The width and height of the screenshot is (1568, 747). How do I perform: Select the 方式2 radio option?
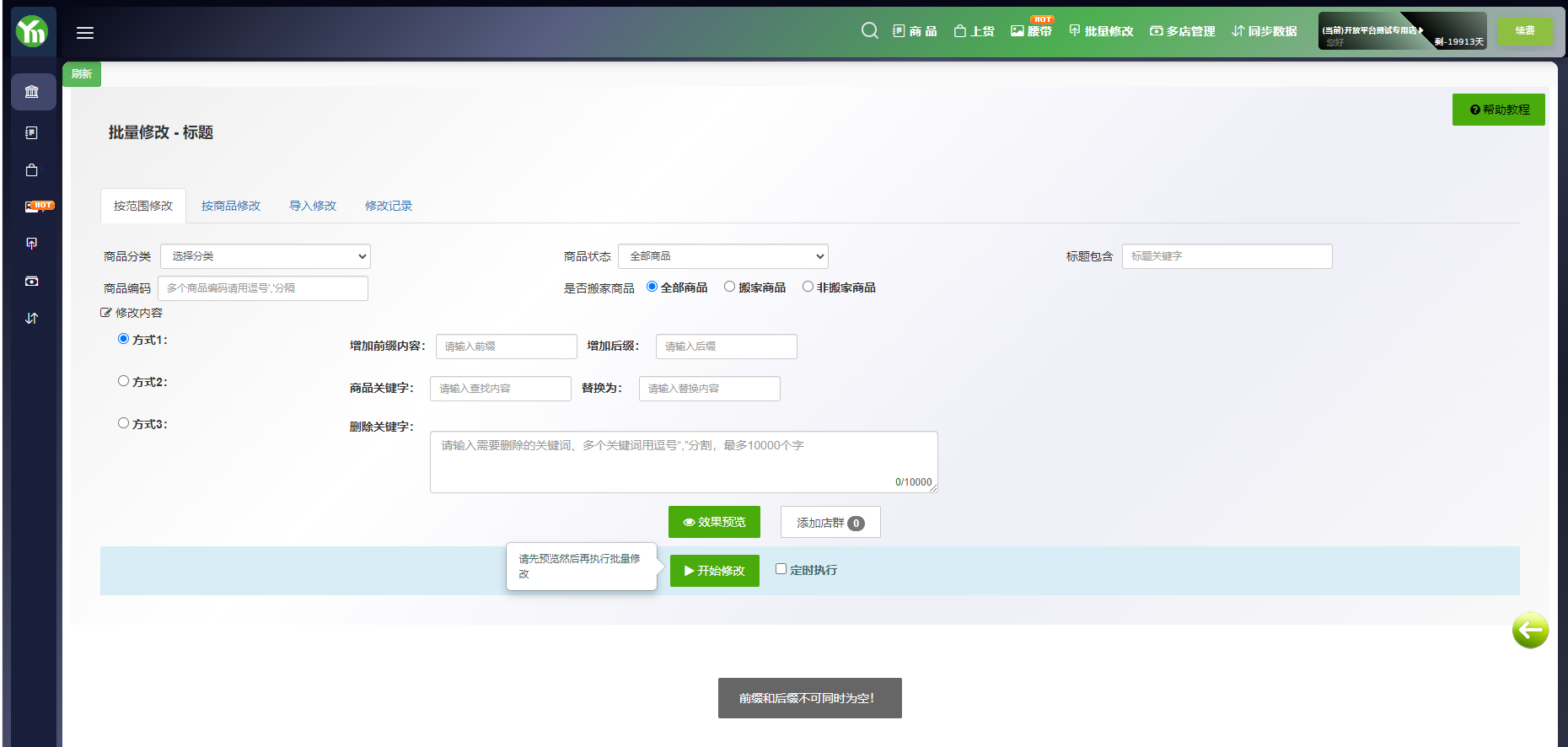124,381
